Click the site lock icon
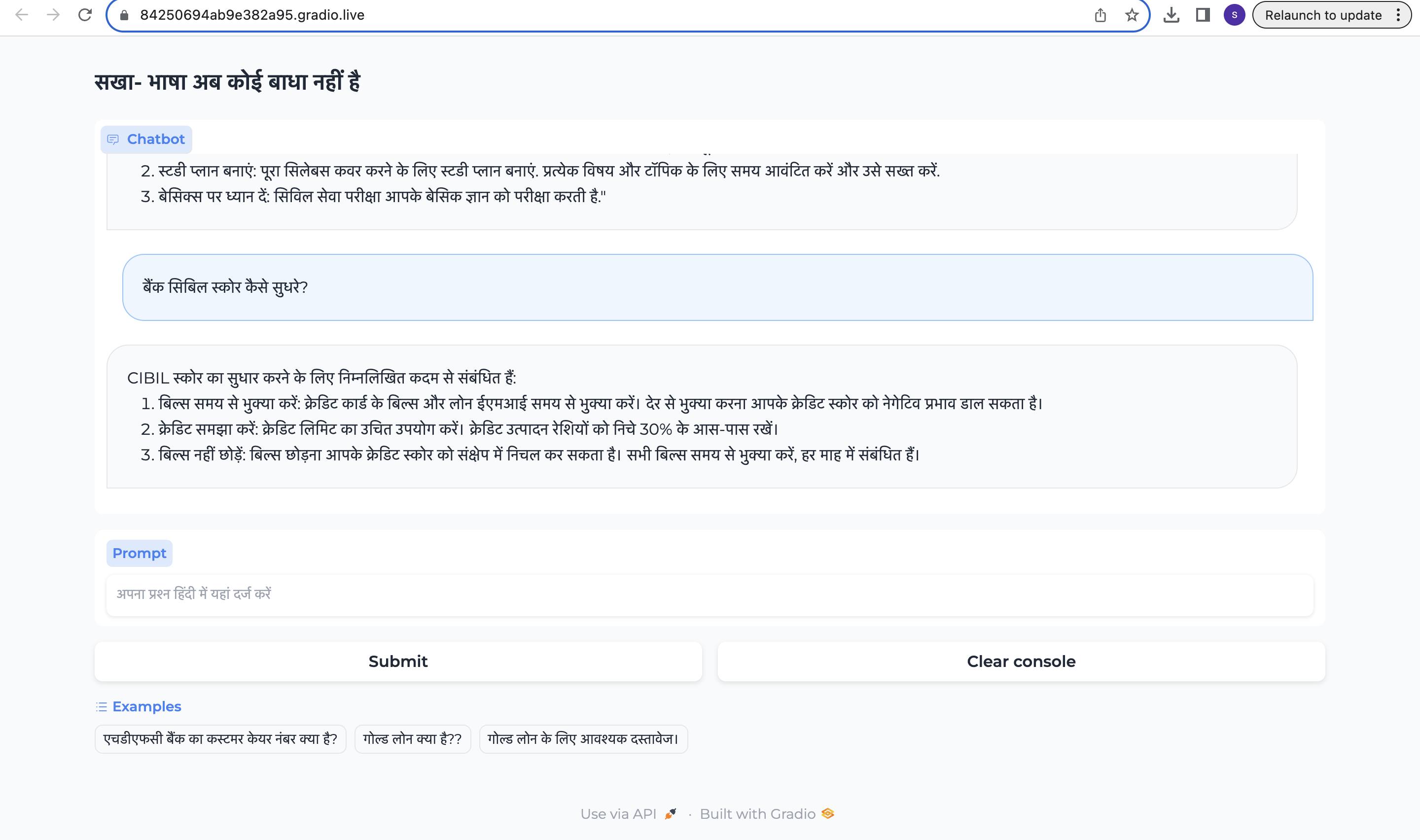Viewport: 1420px width, 840px height. click(125, 15)
